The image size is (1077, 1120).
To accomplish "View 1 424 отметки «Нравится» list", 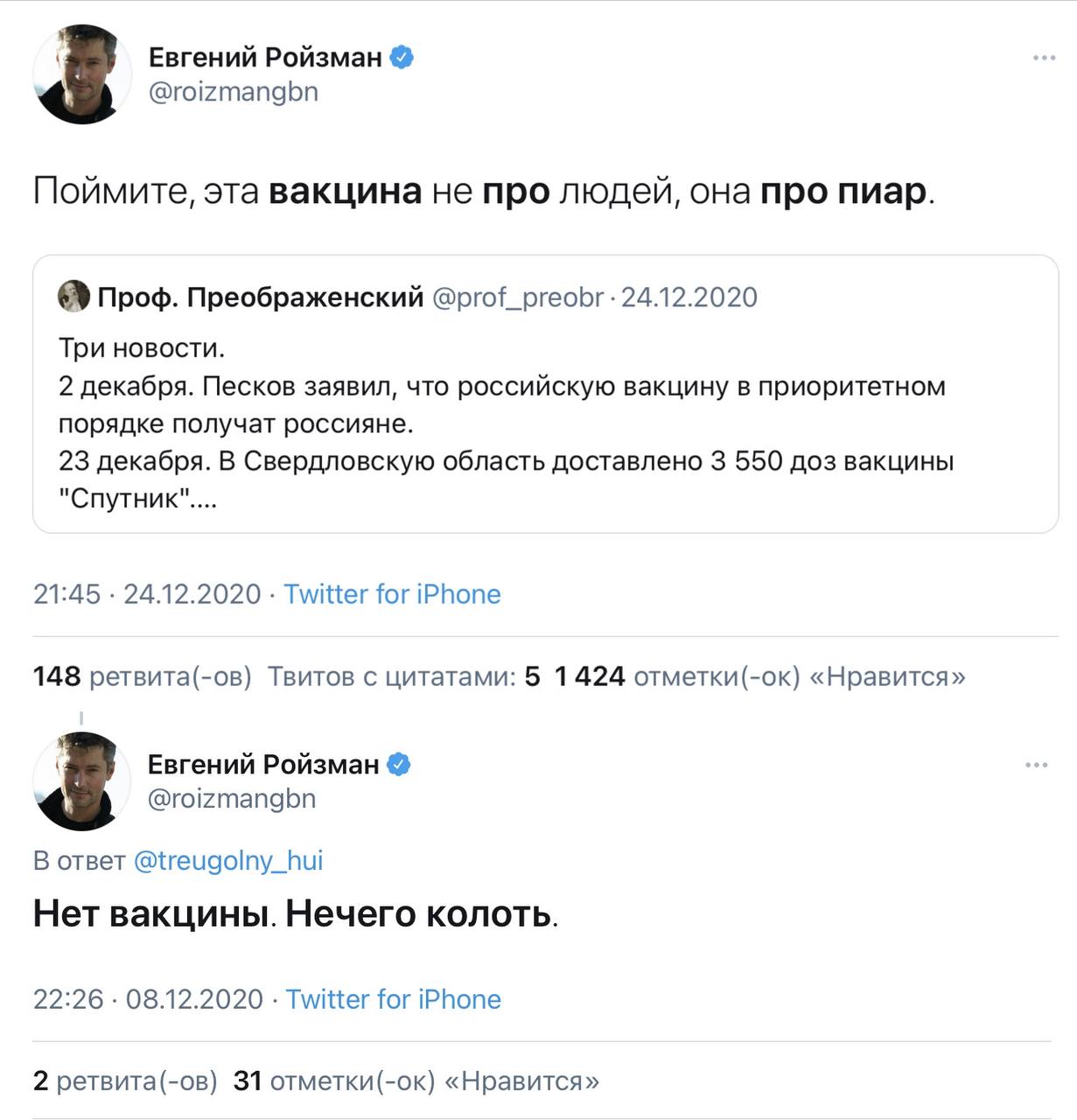I will (x=760, y=676).
